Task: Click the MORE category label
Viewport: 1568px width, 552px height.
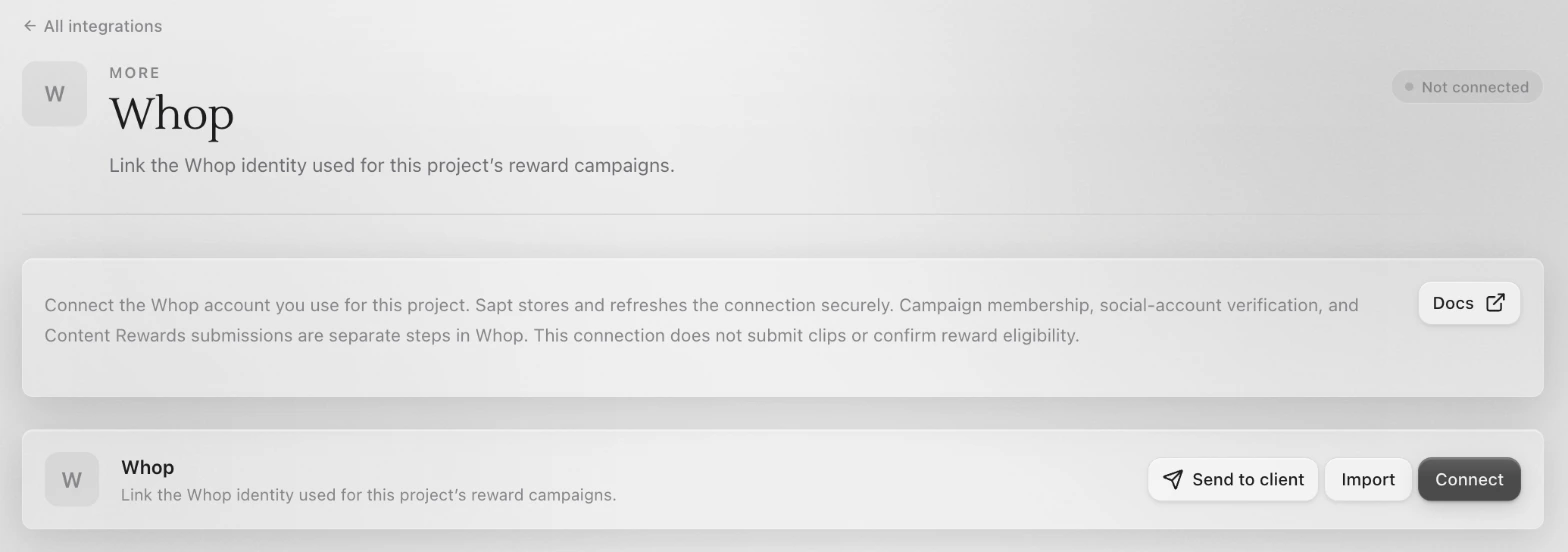Action: pos(135,73)
